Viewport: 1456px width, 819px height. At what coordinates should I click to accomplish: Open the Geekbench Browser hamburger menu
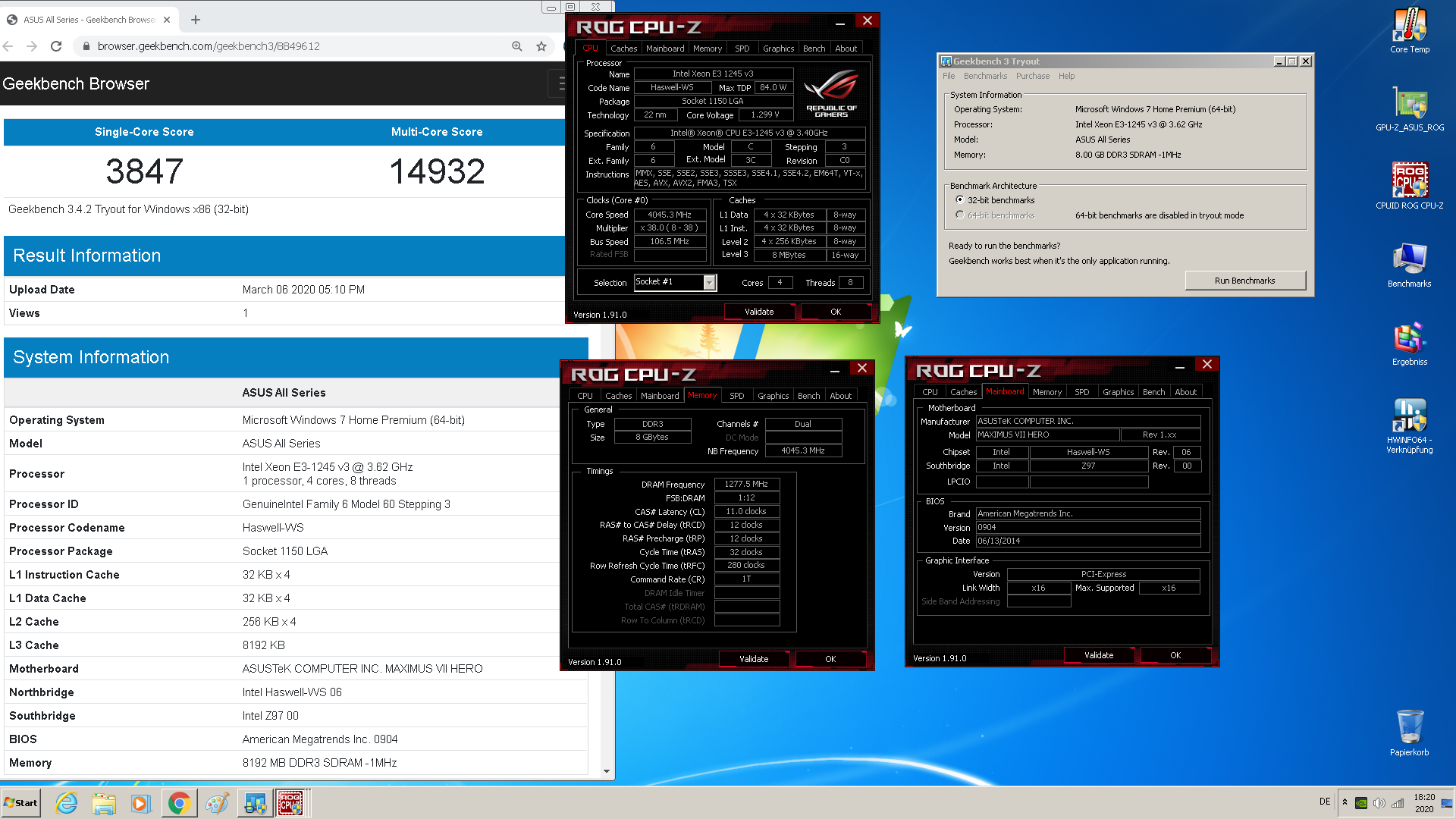[561, 83]
